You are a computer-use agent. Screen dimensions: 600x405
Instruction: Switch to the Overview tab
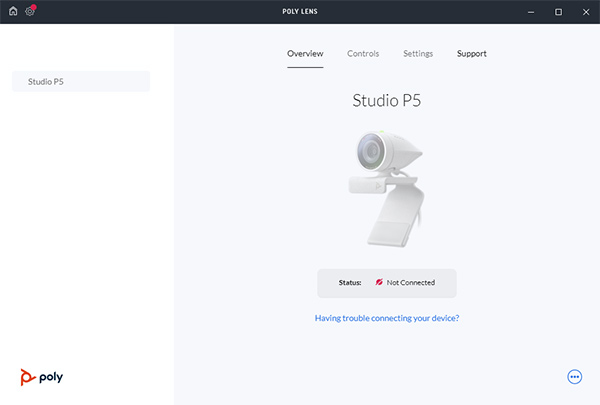tap(305, 54)
